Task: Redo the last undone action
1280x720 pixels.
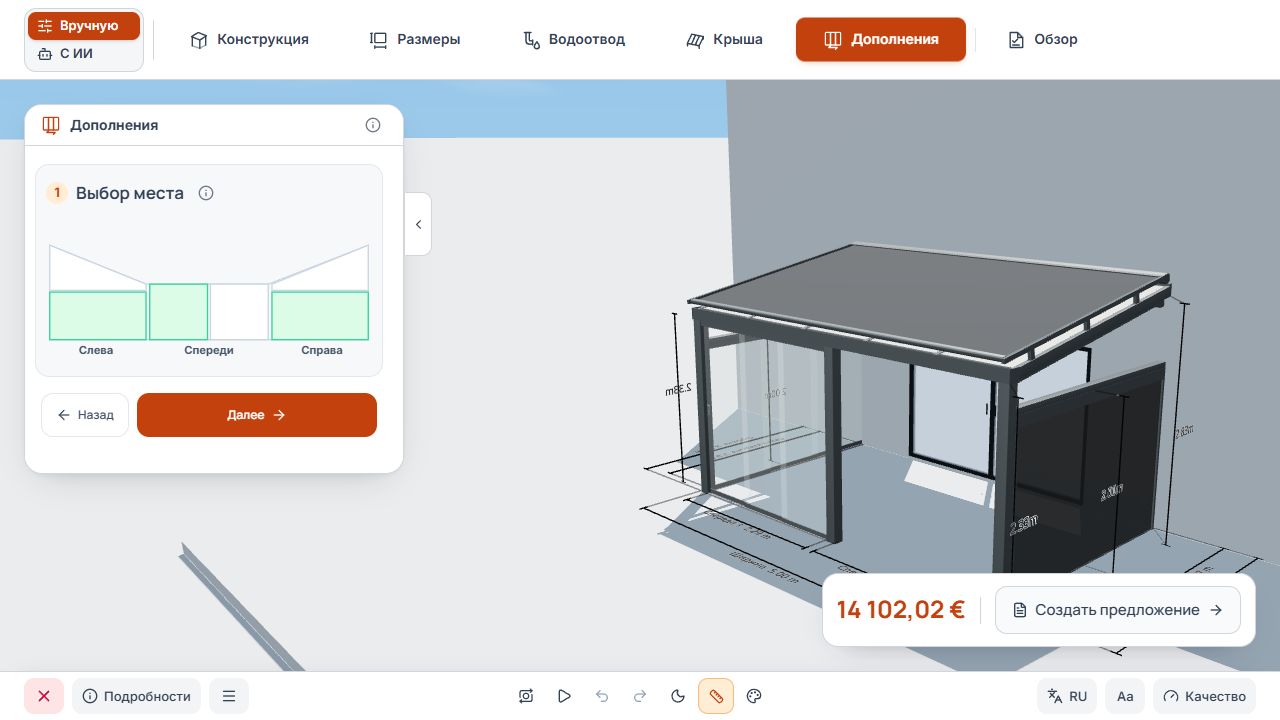Action: point(640,696)
